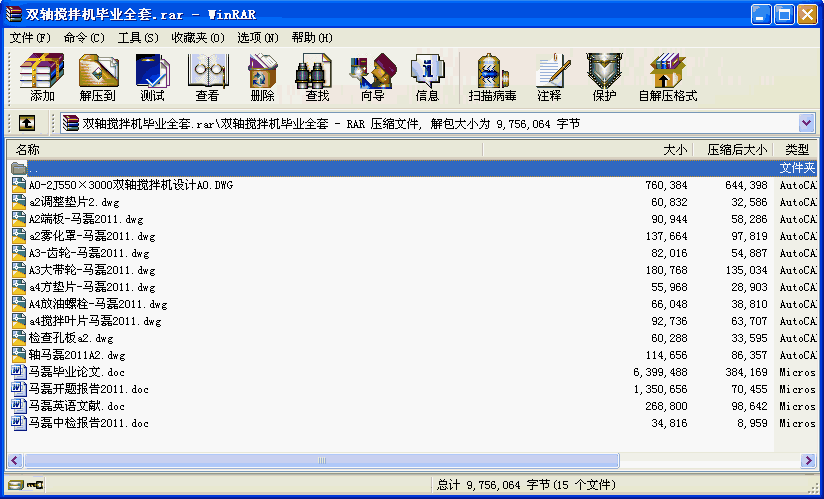Maximize the WinRAR window
The width and height of the screenshot is (824, 499).
pyautogui.click(x=784, y=14)
